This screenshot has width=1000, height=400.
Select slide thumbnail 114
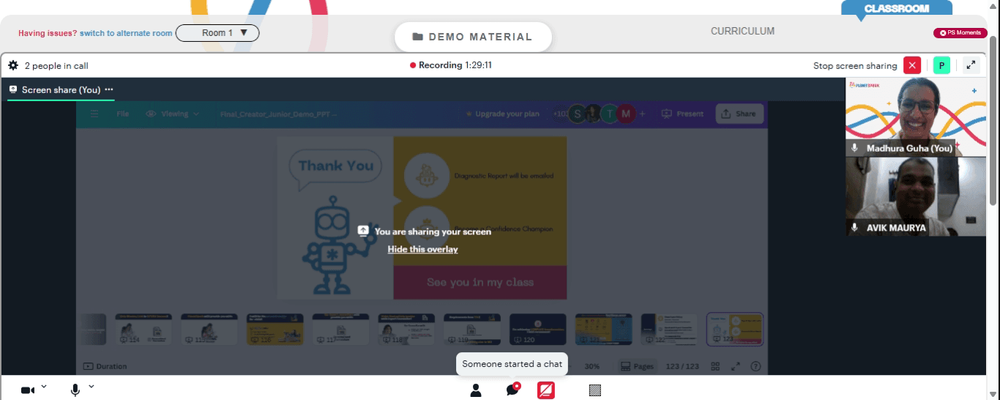143,329
